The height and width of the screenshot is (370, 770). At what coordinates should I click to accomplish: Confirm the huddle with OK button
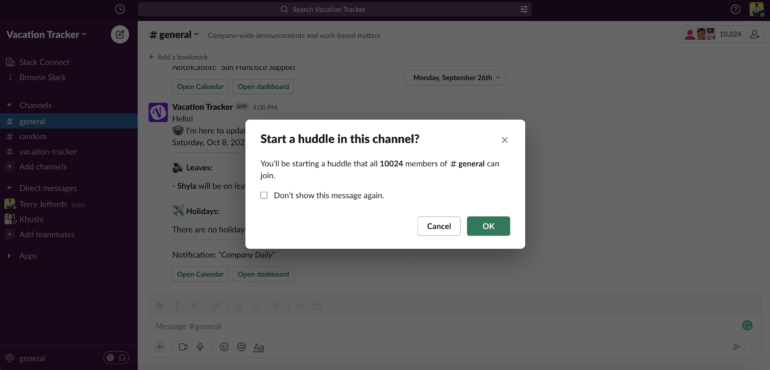(x=488, y=226)
